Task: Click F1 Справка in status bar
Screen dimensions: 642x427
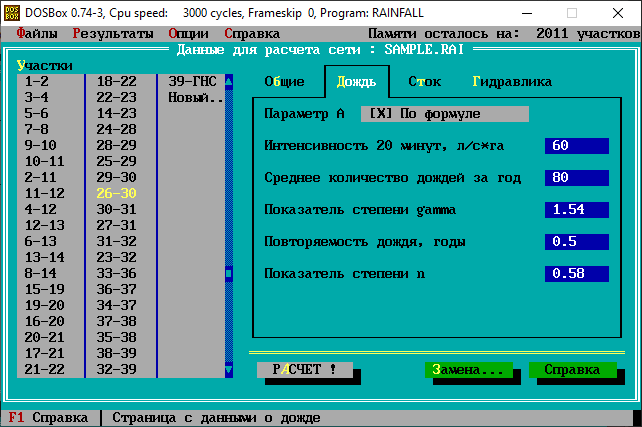Action: point(48,417)
